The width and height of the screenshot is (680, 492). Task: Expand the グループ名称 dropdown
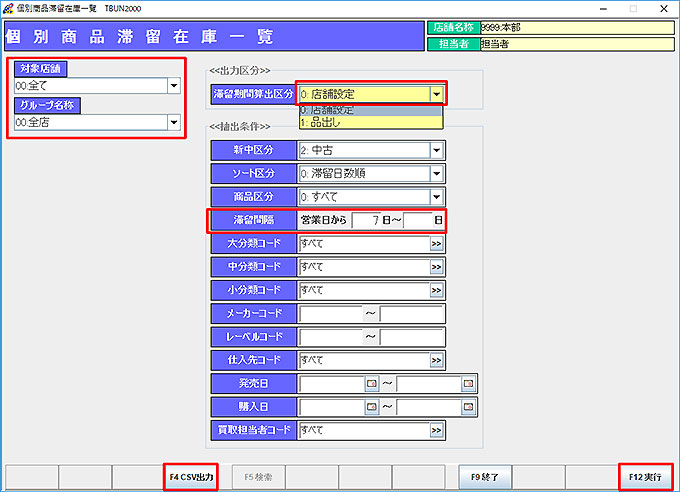point(174,122)
